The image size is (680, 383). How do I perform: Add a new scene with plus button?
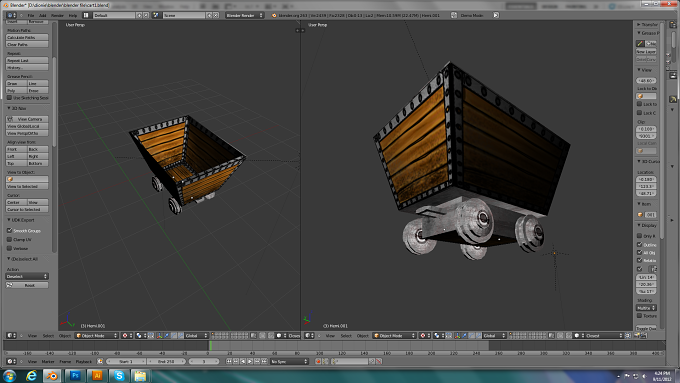(209, 15)
